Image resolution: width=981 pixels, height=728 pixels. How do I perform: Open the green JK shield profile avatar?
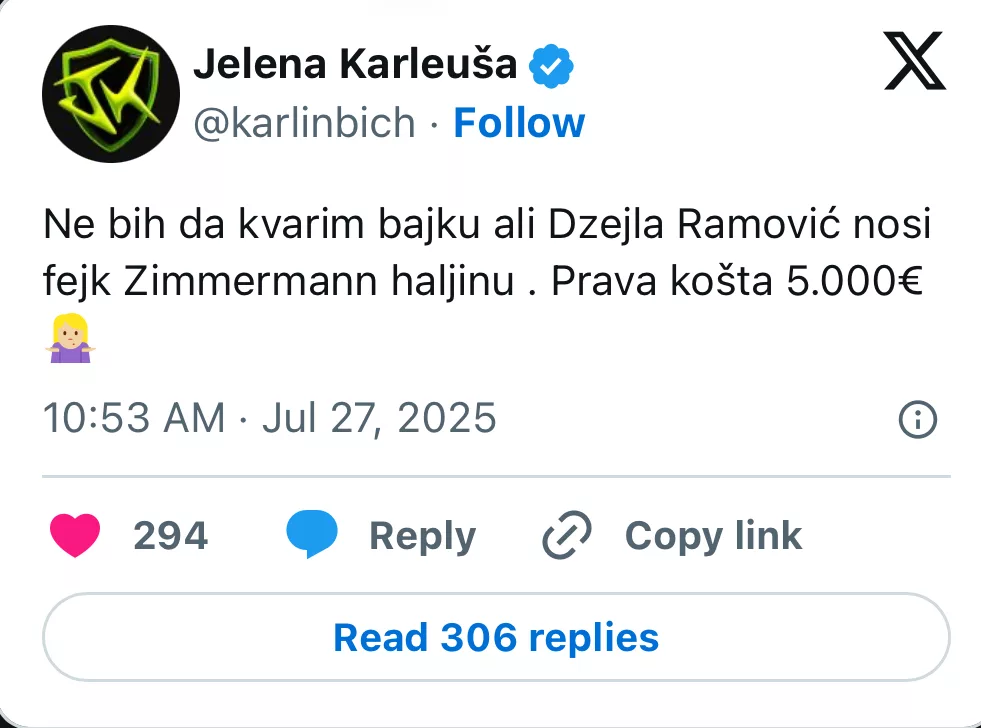tap(111, 94)
